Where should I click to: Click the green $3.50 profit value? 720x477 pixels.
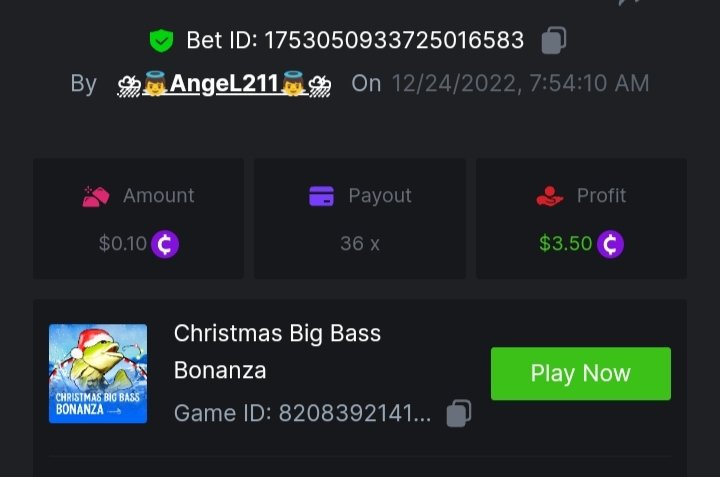(565, 243)
